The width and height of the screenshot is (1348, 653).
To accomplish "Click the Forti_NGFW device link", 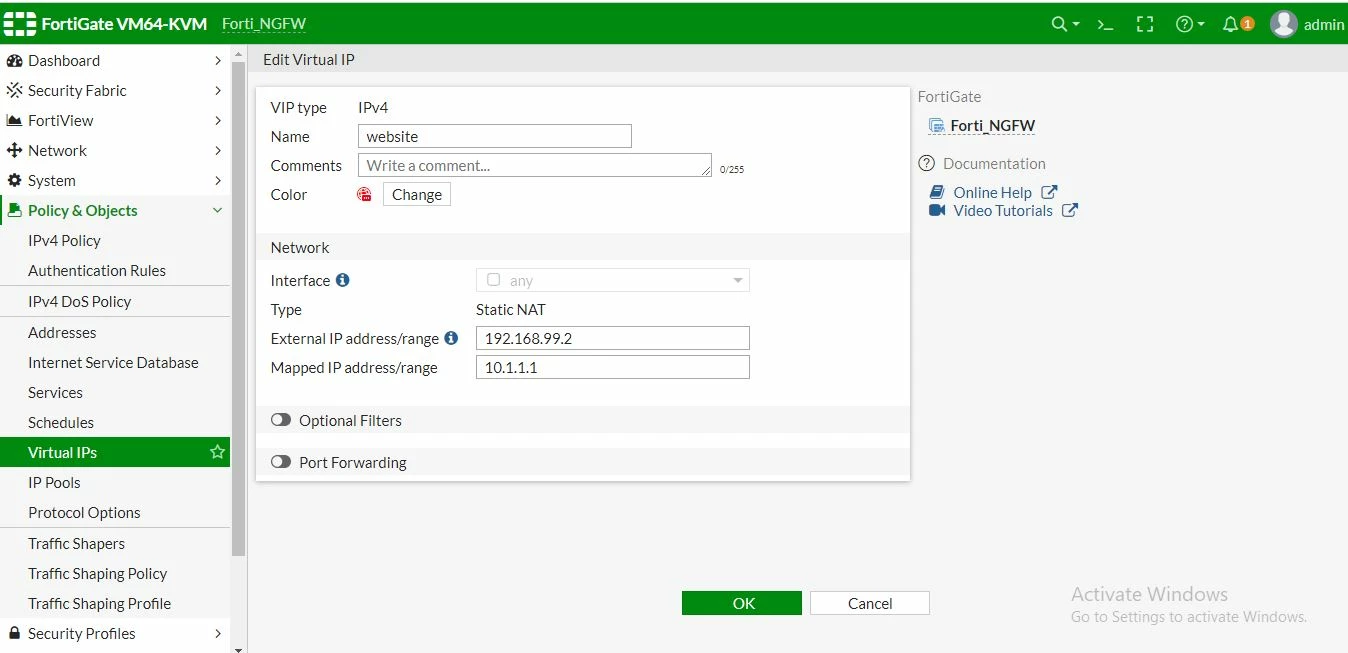I will tap(993, 126).
